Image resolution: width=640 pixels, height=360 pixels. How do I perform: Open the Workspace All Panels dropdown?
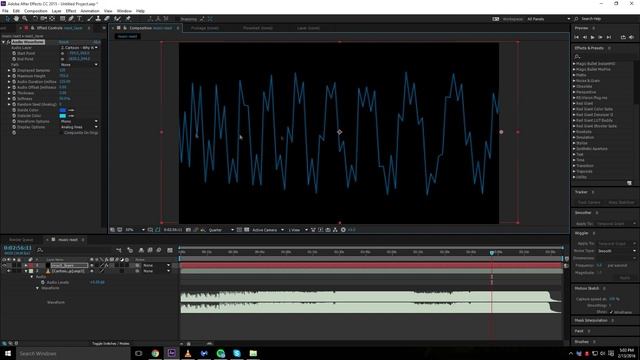(x=549, y=19)
